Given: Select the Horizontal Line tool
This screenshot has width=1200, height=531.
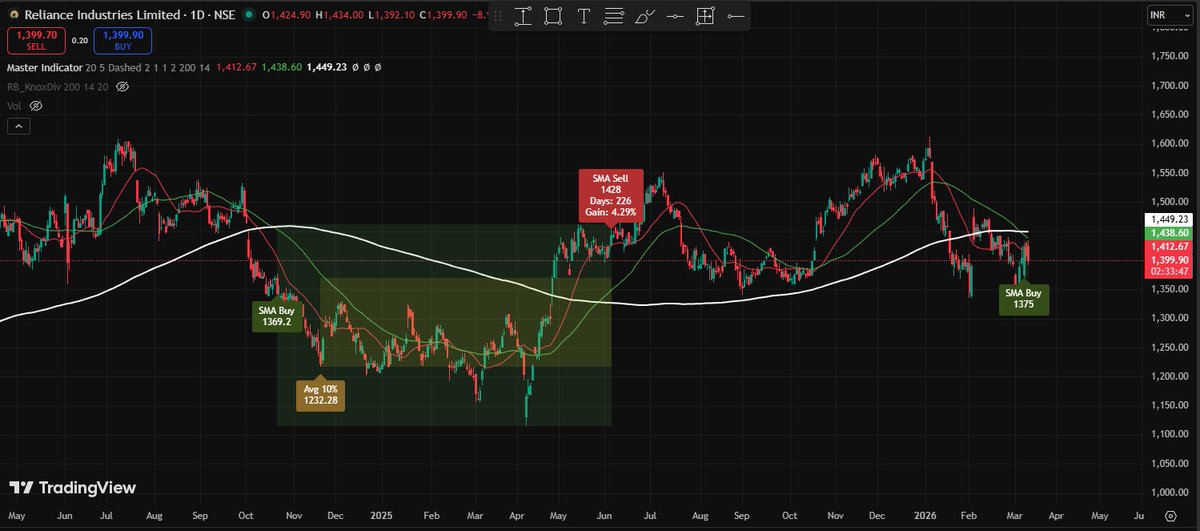Looking at the screenshot, I should 675,16.
